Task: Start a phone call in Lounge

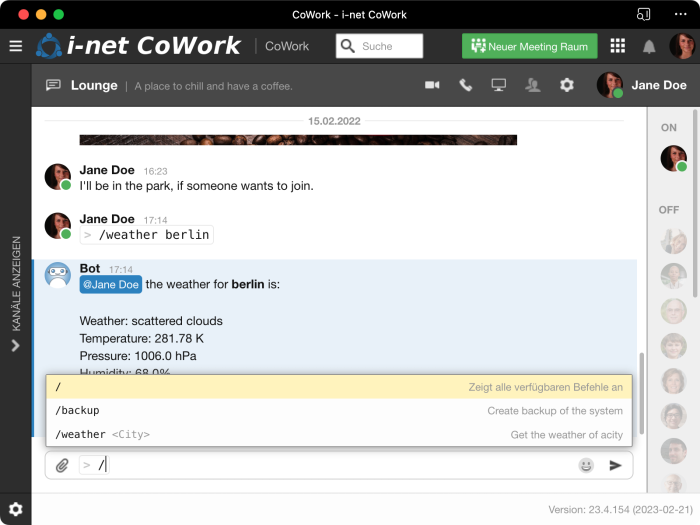Action: click(466, 86)
